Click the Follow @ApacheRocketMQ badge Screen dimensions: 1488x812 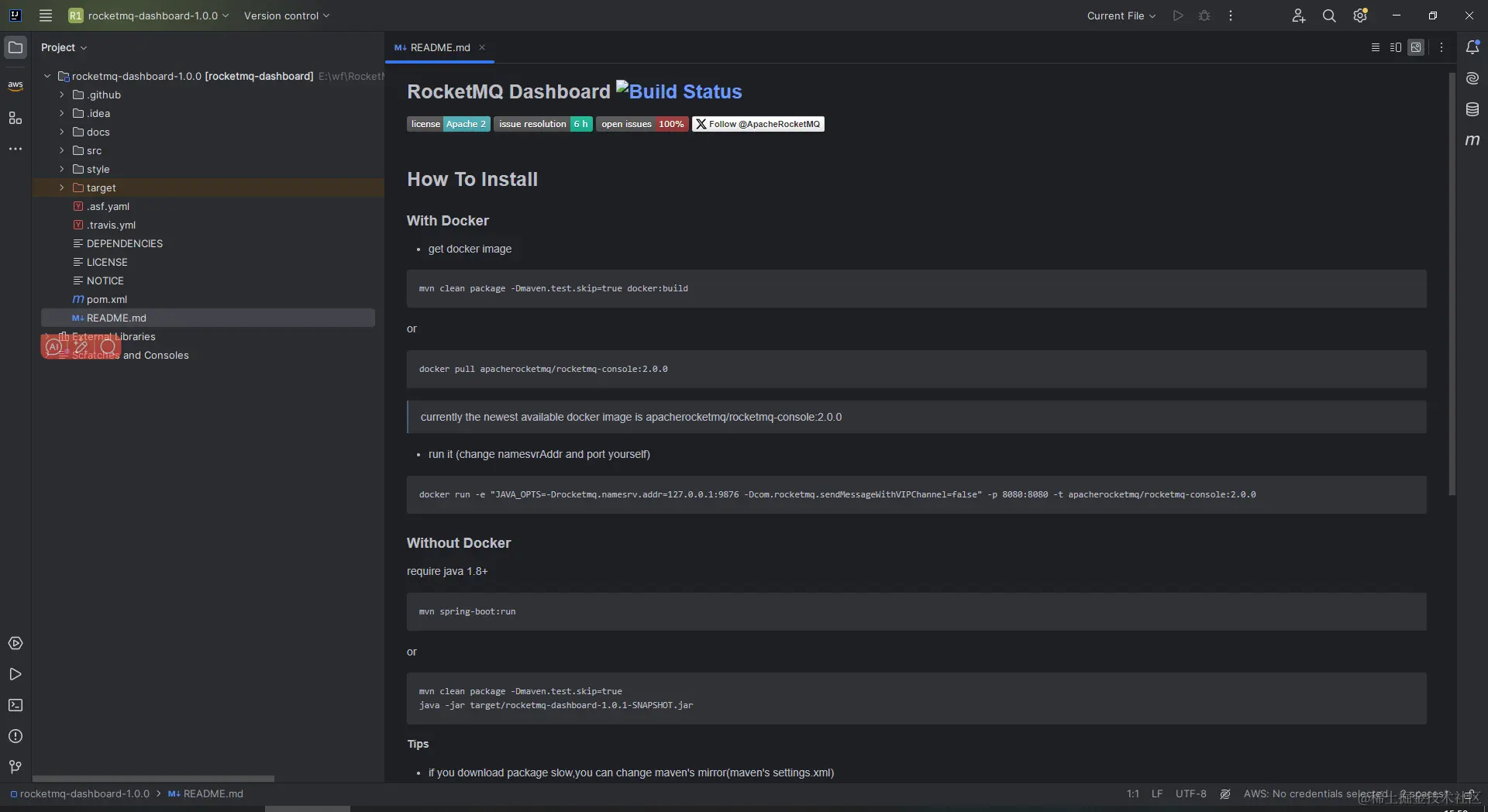[758, 124]
